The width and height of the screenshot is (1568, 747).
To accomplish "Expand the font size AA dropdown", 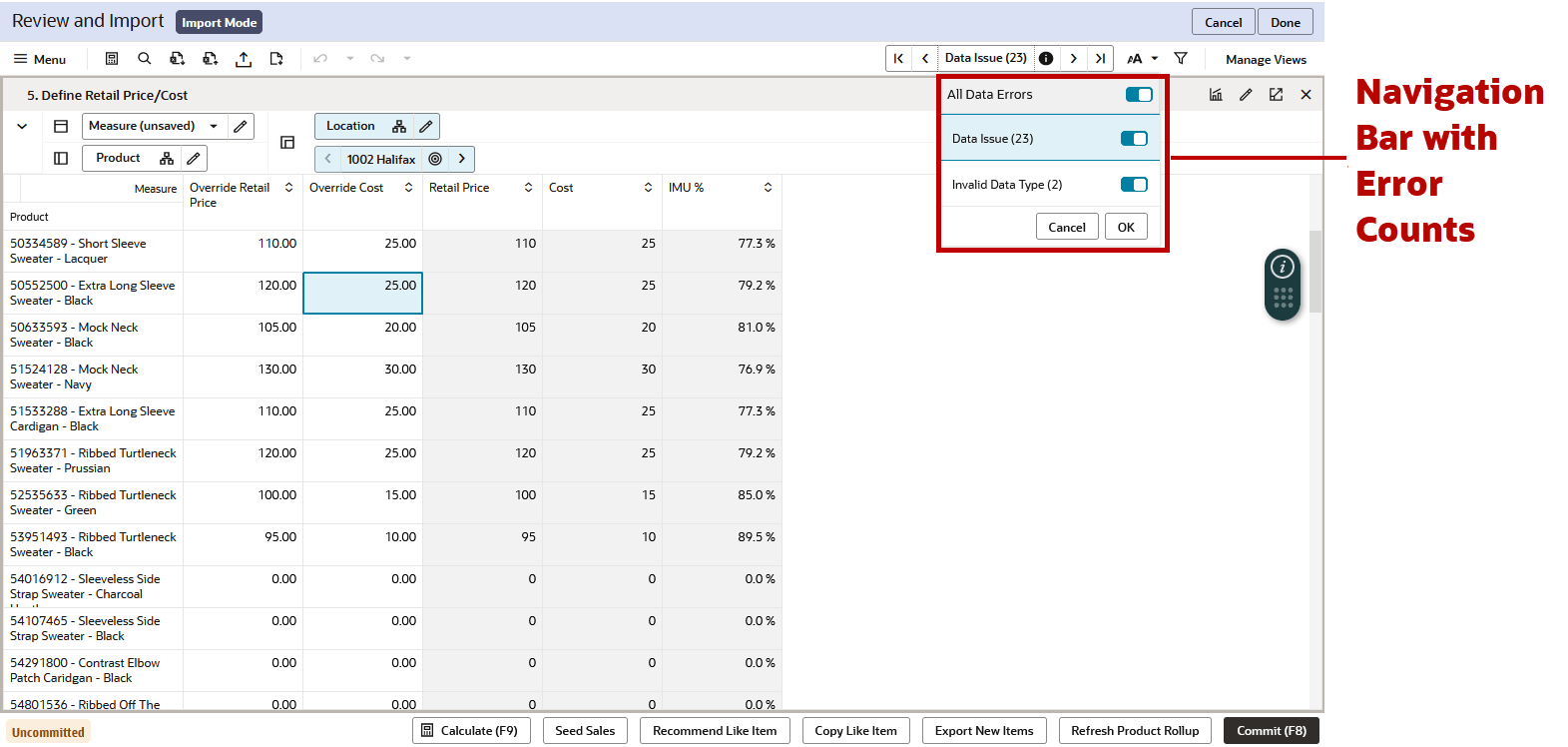I will [x=1143, y=59].
